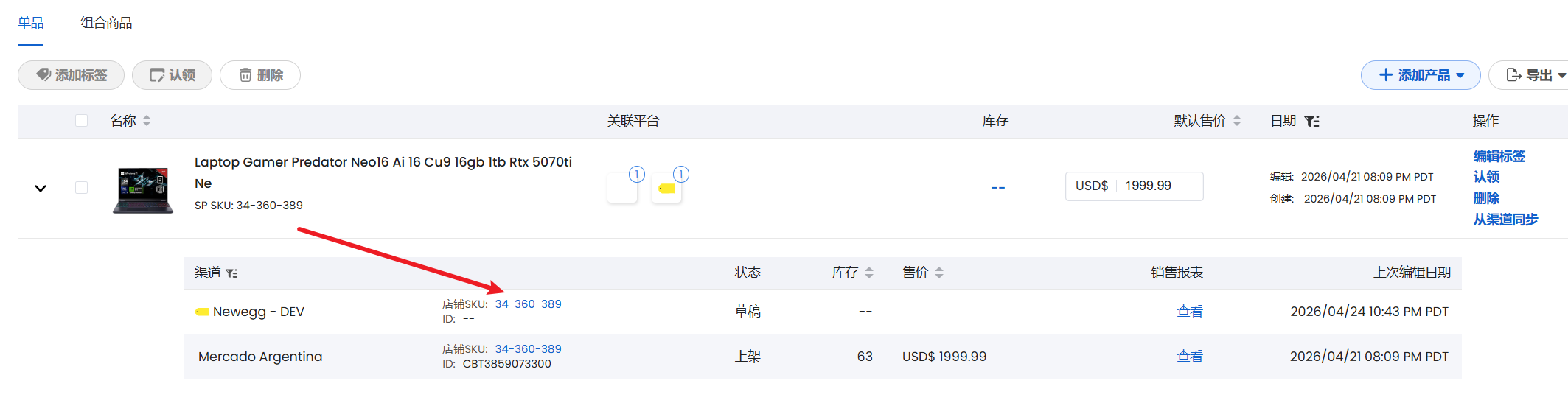Click the 认领 claim button in toolbar
Screen dimensions: 1568x403
(173, 75)
